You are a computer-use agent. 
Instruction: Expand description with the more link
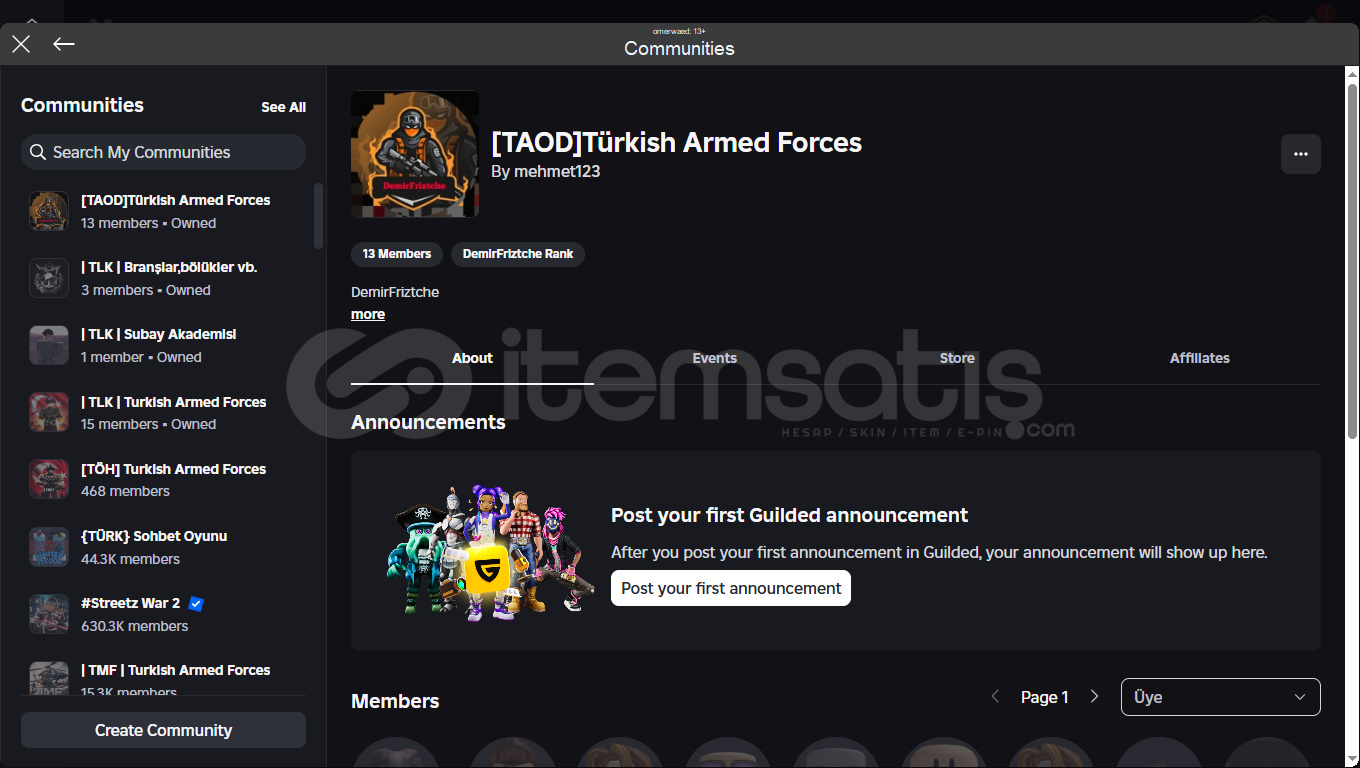368,314
